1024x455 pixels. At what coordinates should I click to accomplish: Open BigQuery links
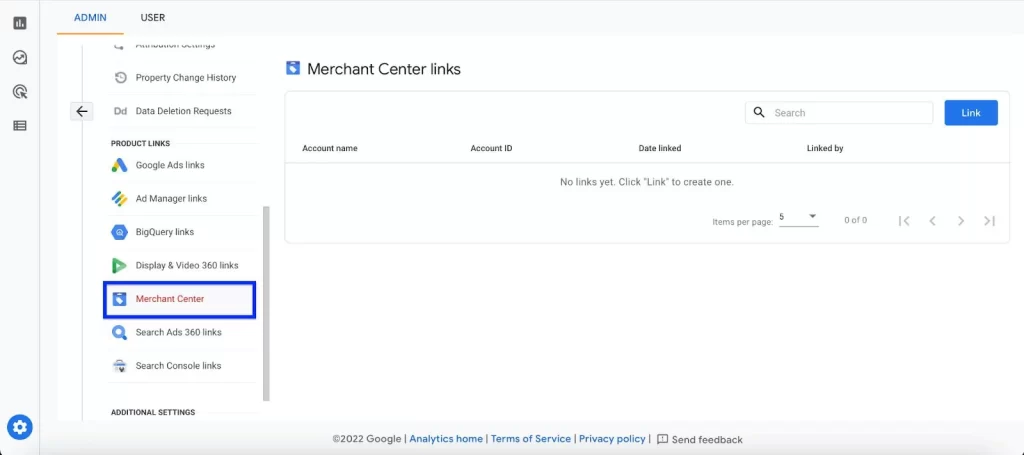[165, 232]
